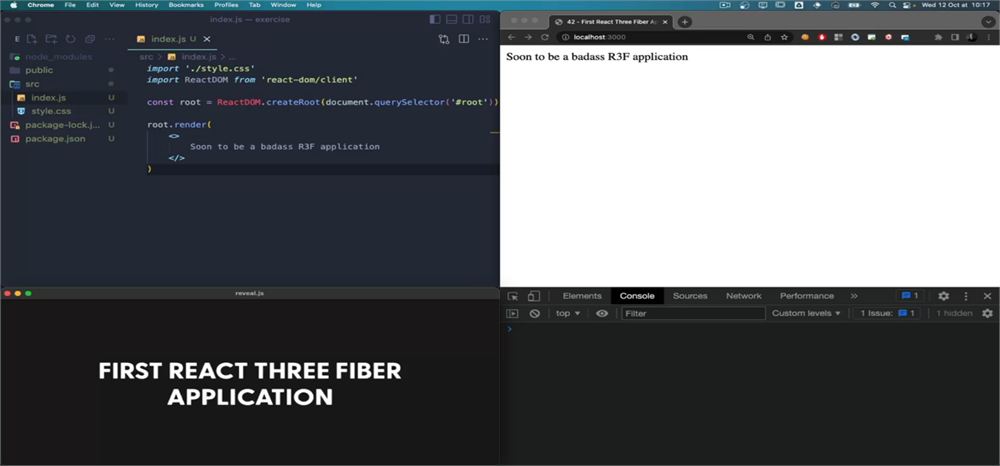Switch to Network tab in DevTools
This screenshot has width=1000, height=466.
coord(744,296)
